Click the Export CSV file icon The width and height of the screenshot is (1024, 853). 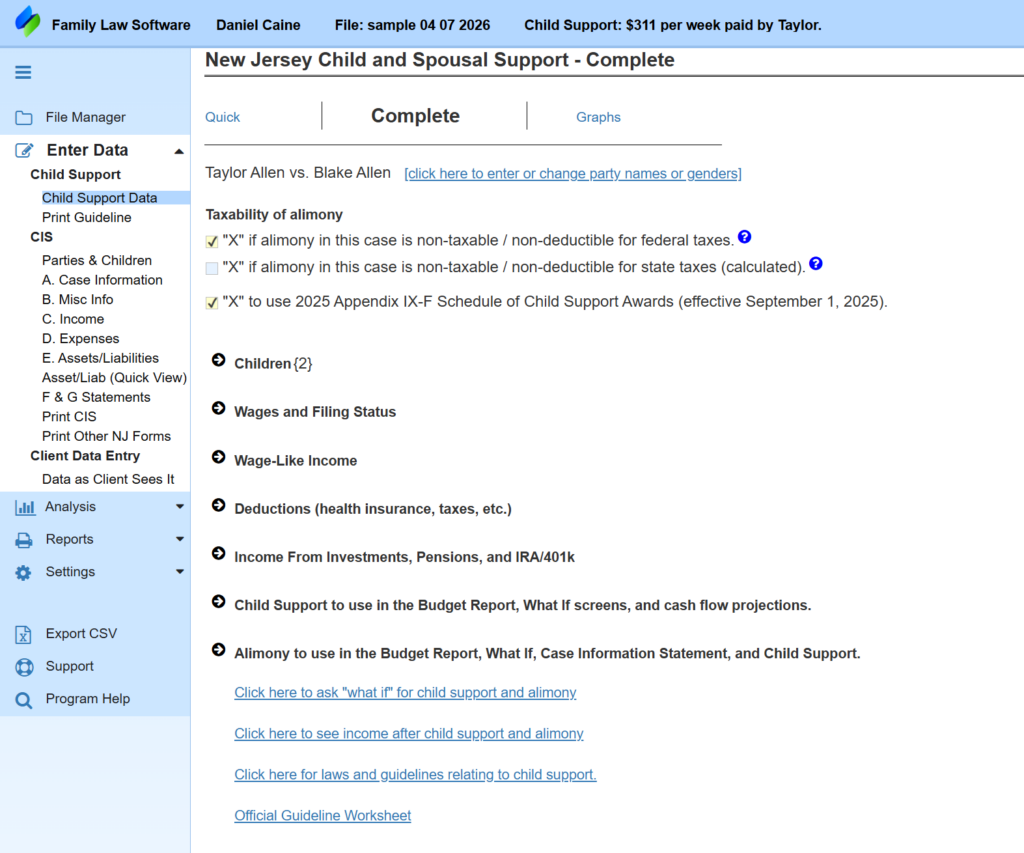[24, 634]
